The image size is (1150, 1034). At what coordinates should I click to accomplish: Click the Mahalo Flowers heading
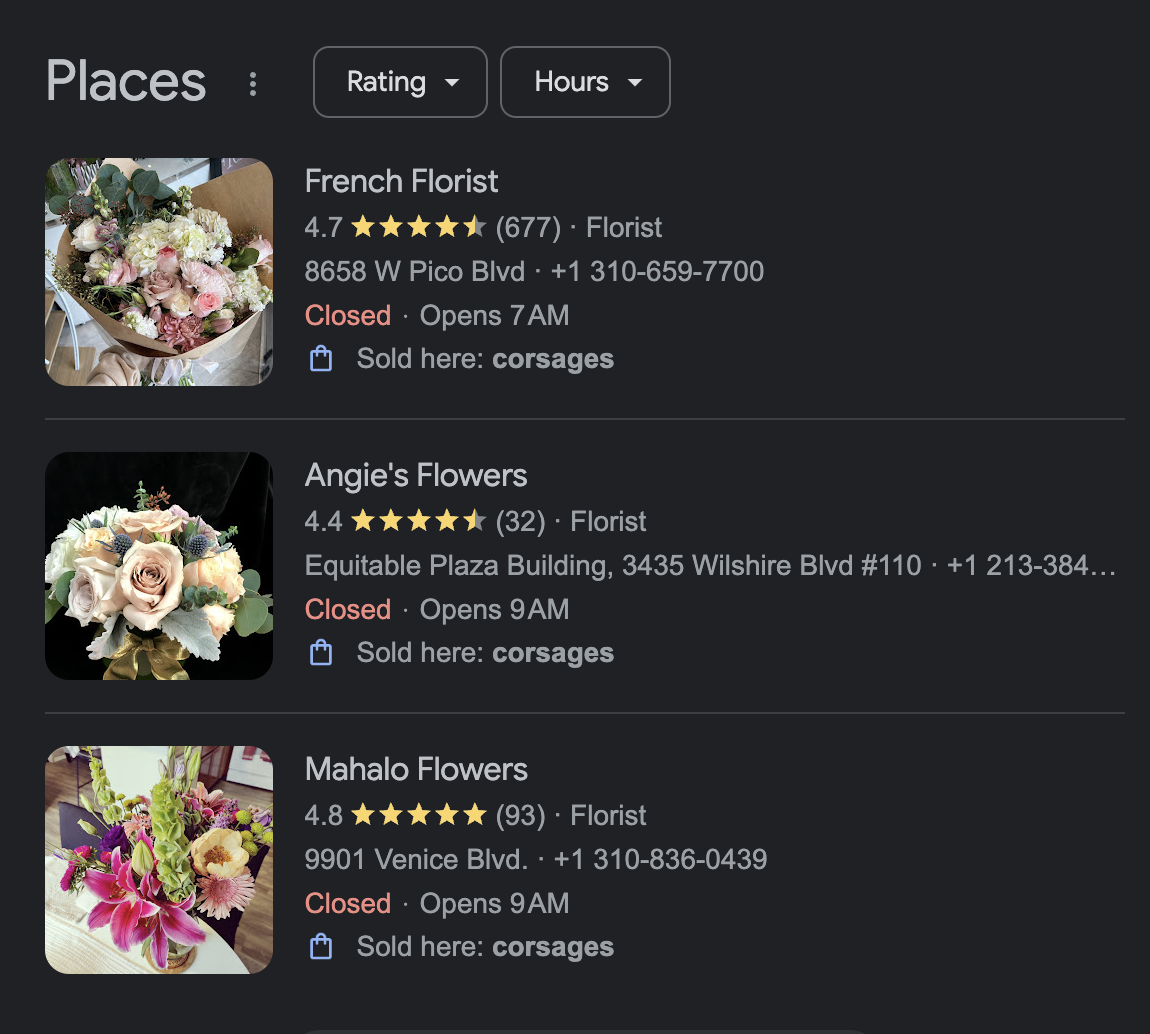tap(416, 769)
